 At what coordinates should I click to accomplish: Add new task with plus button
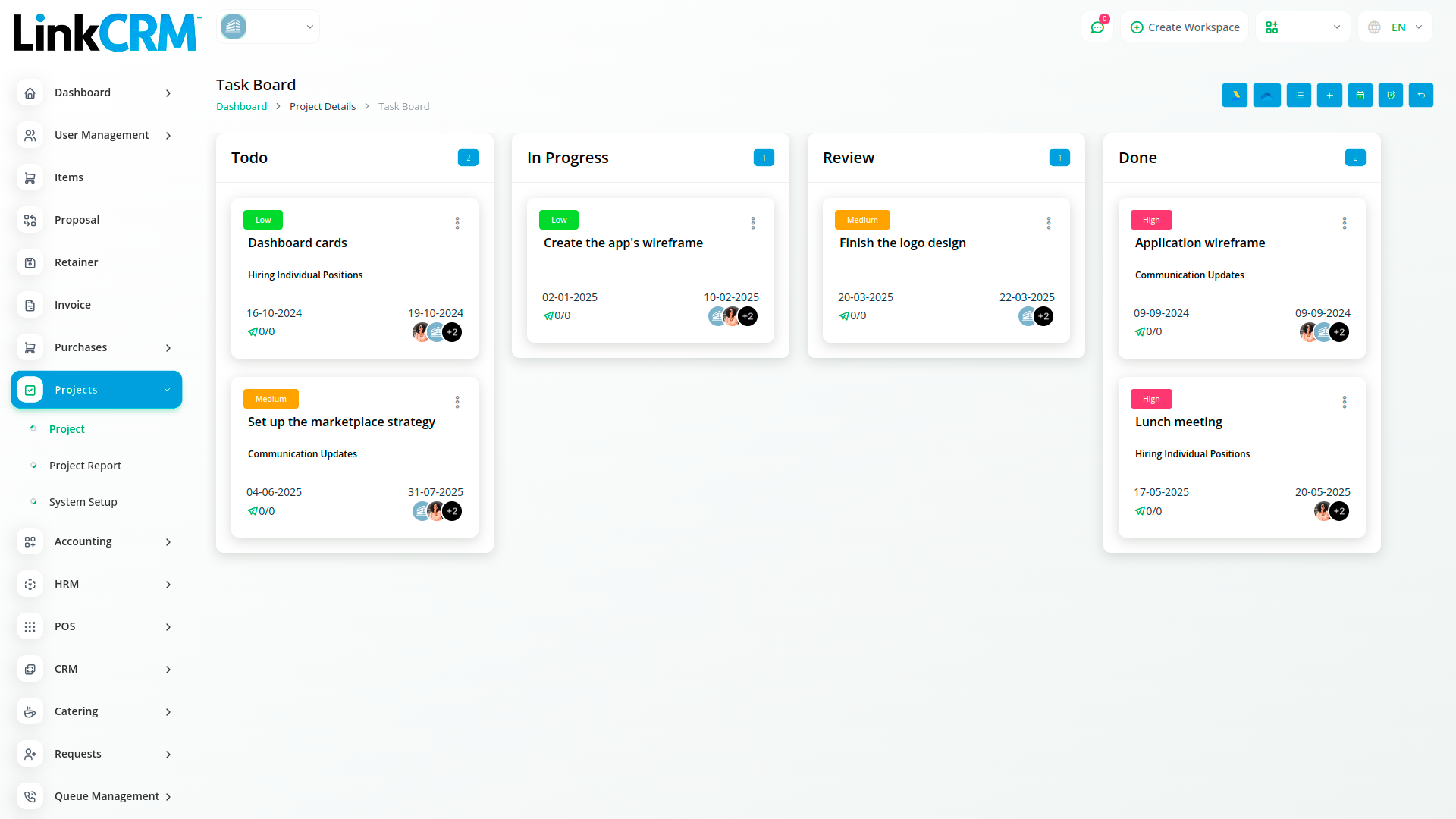pos(1329,95)
